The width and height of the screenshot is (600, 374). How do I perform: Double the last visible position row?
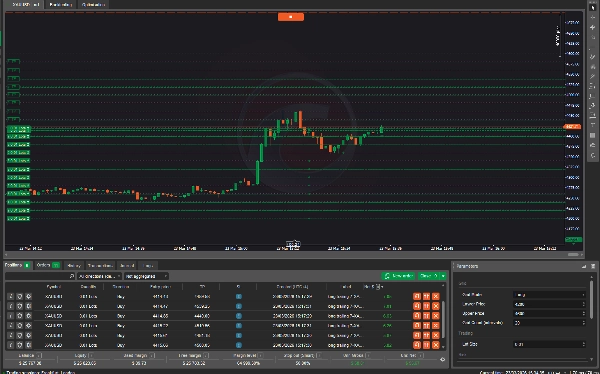[x=426, y=345]
